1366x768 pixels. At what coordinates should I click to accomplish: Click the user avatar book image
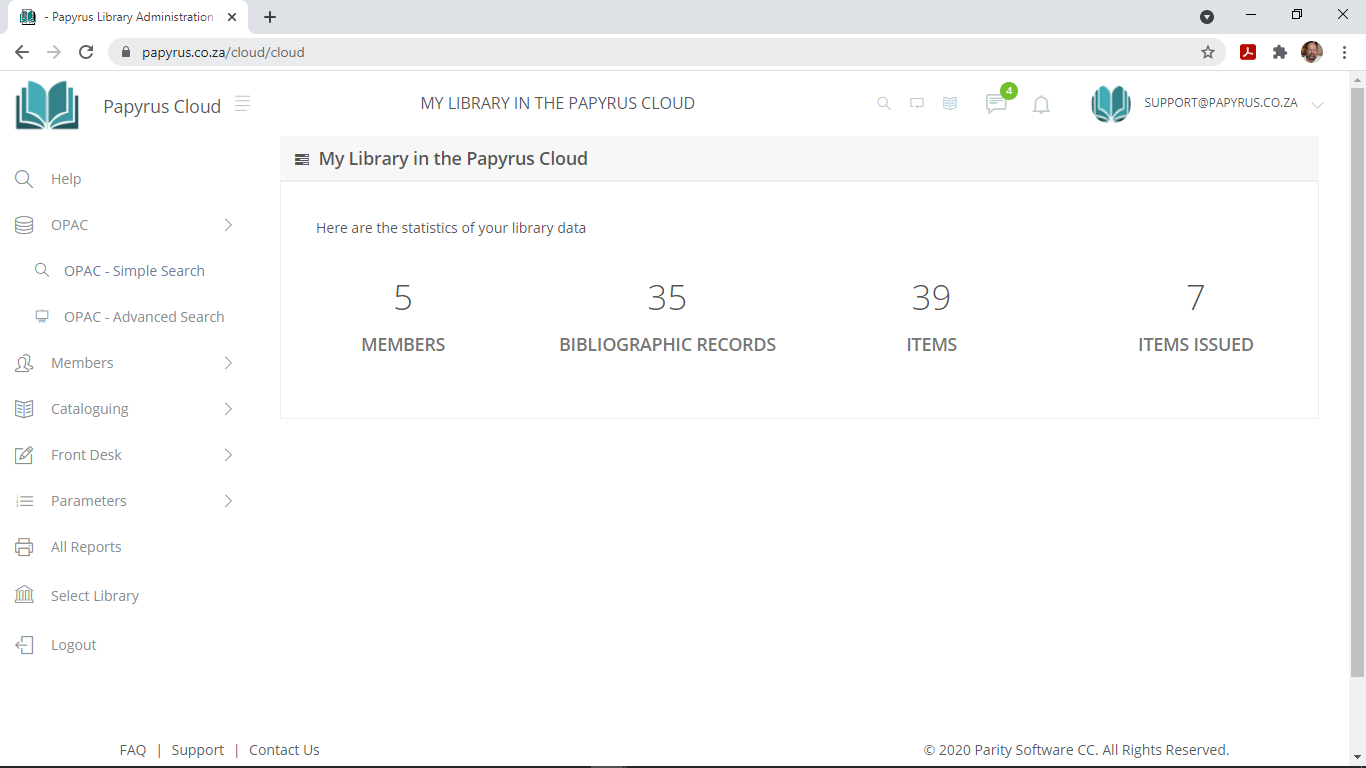coord(1111,104)
